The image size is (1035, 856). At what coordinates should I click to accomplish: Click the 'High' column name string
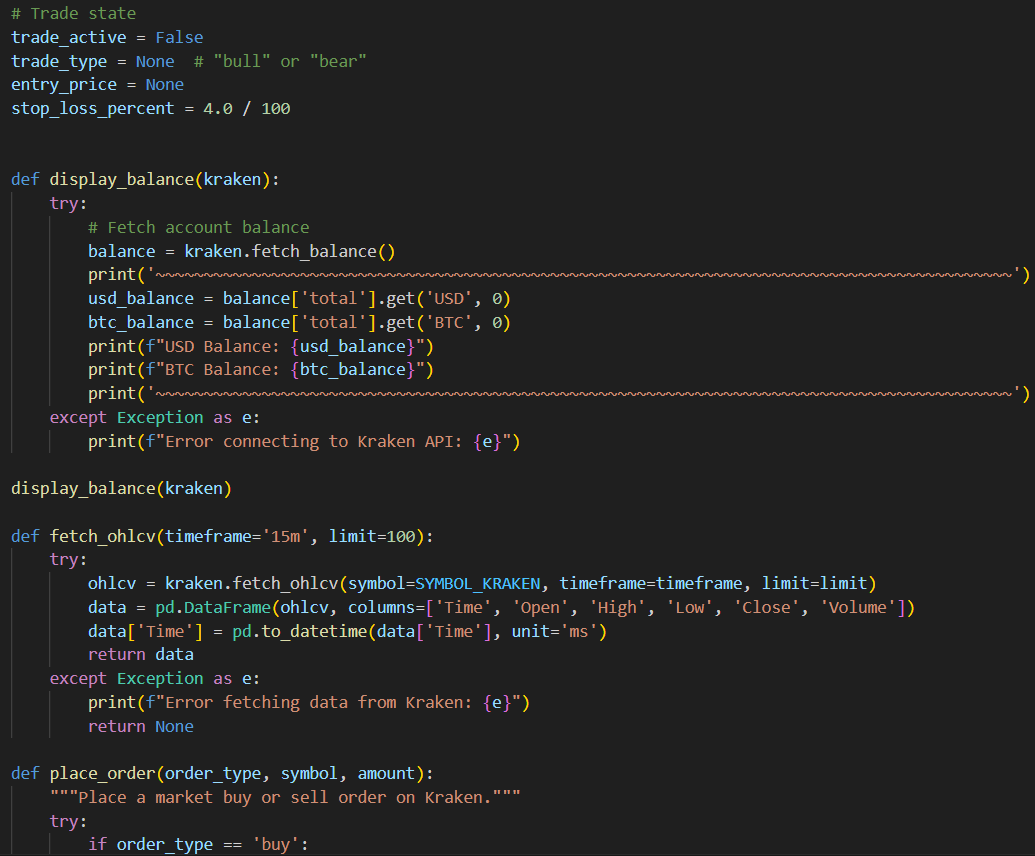[x=617, y=608]
